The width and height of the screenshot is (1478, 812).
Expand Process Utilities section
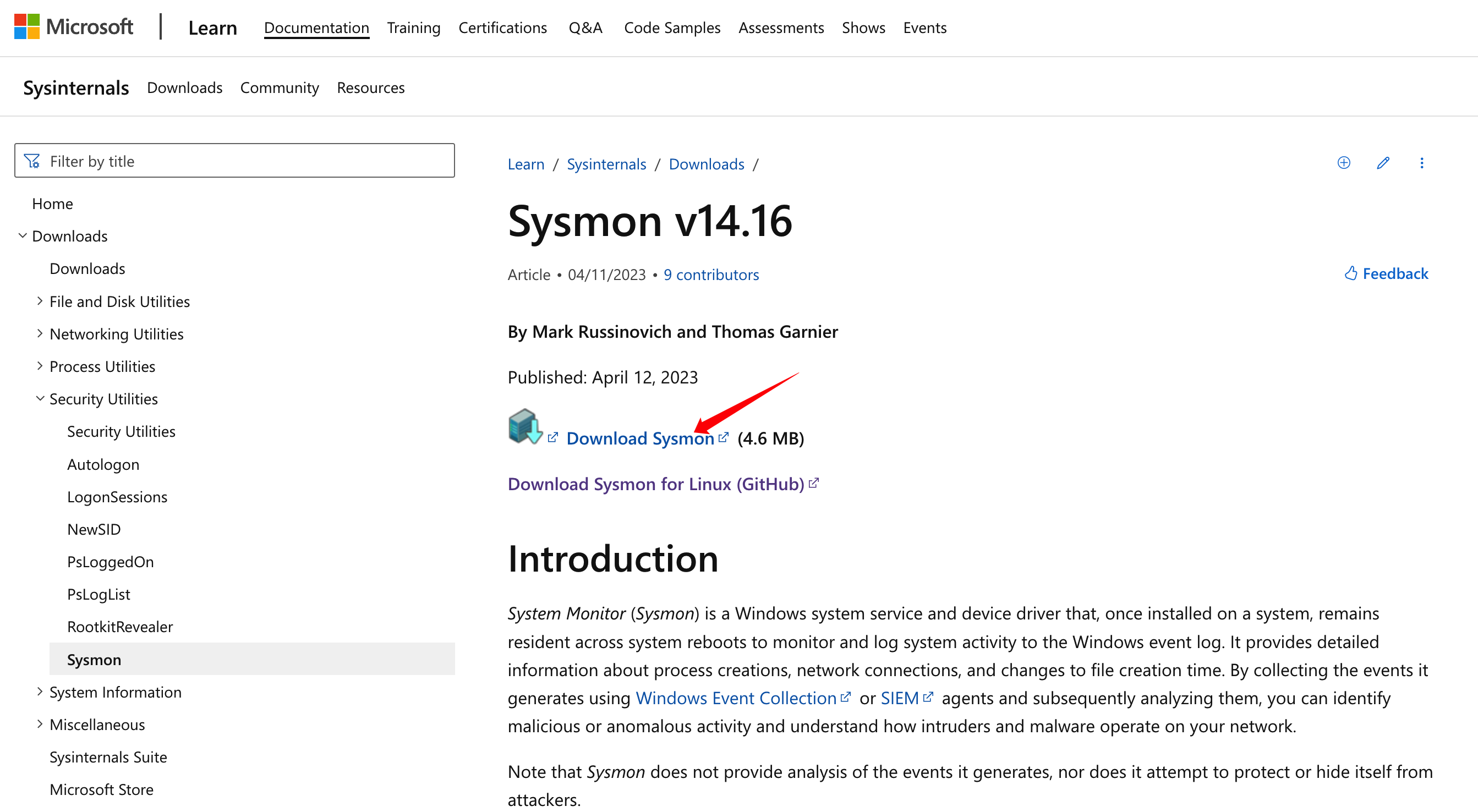[40, 366]
